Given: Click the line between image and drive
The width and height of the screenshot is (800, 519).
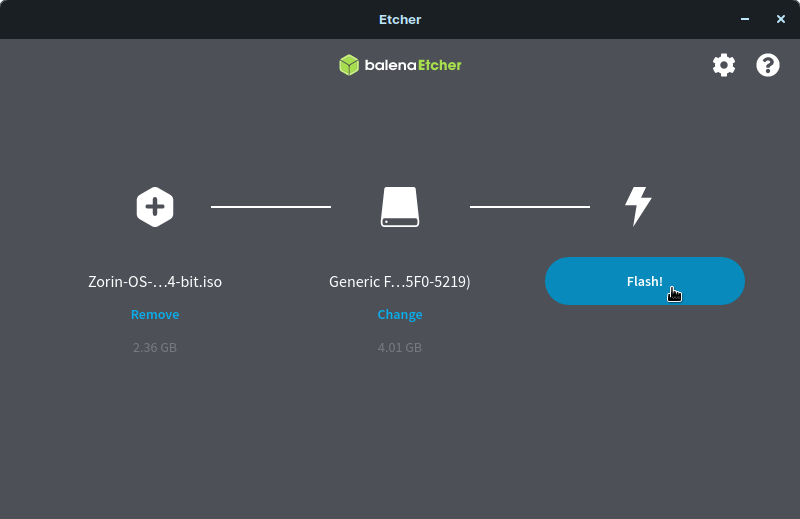Looking at the screenshot, I should click(x=270, y=207).
